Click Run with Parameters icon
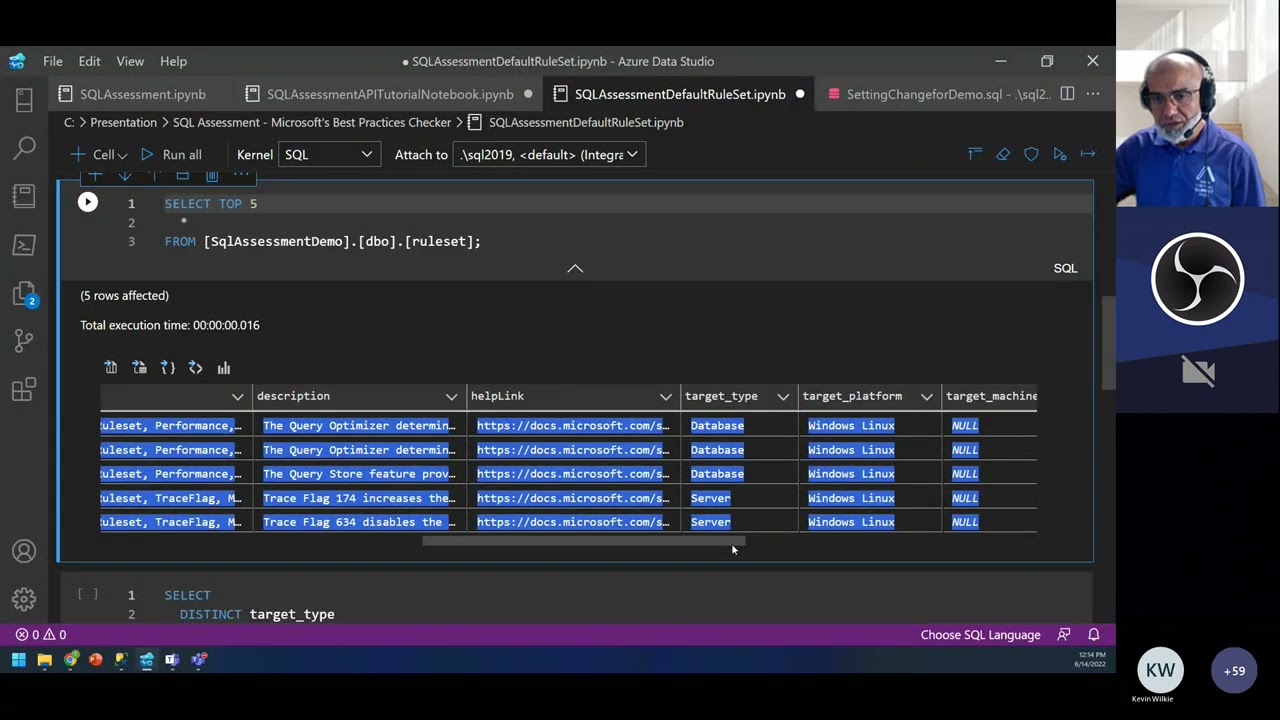 coord(1060,154)
